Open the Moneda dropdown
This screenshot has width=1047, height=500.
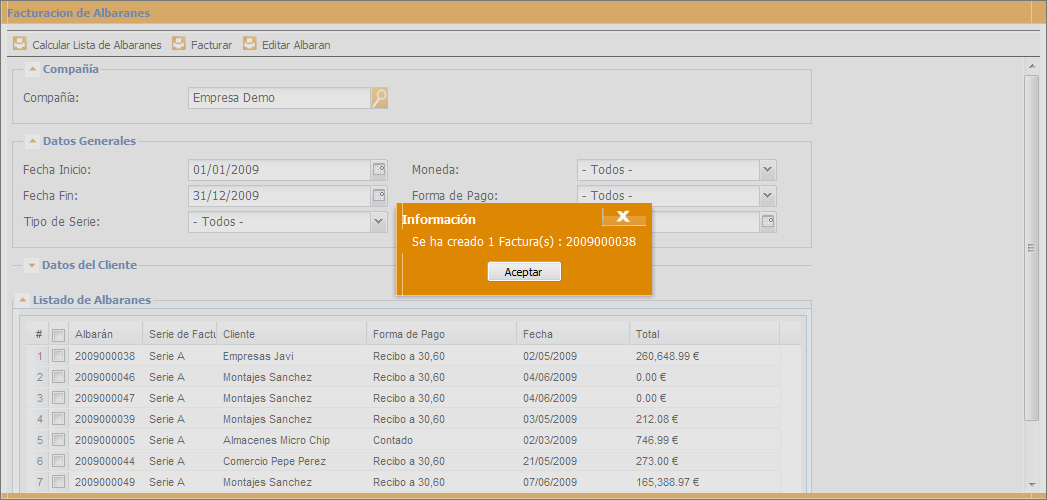pos(767,170)
